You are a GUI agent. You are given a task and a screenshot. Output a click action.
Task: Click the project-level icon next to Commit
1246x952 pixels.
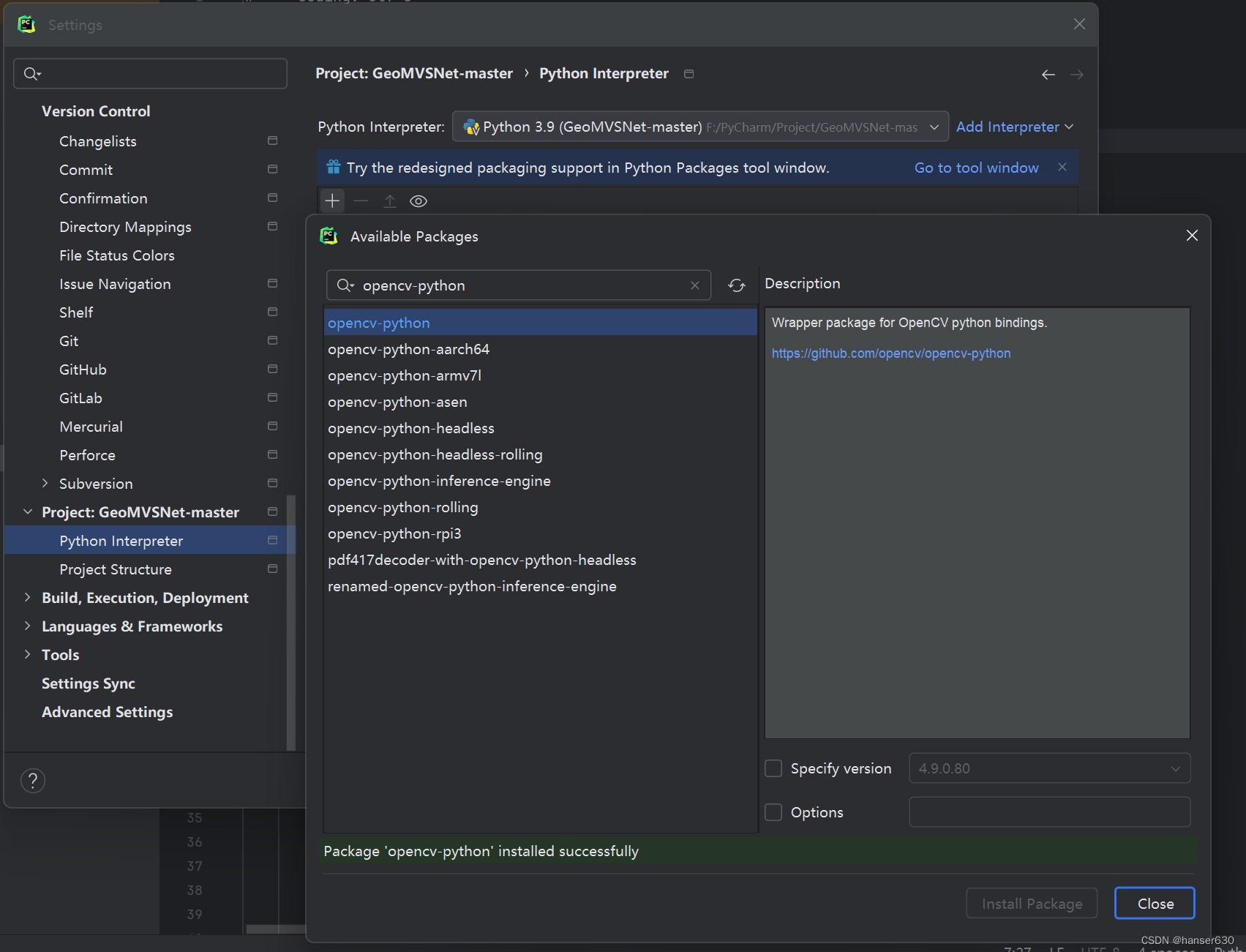click(x=273, y=169)
